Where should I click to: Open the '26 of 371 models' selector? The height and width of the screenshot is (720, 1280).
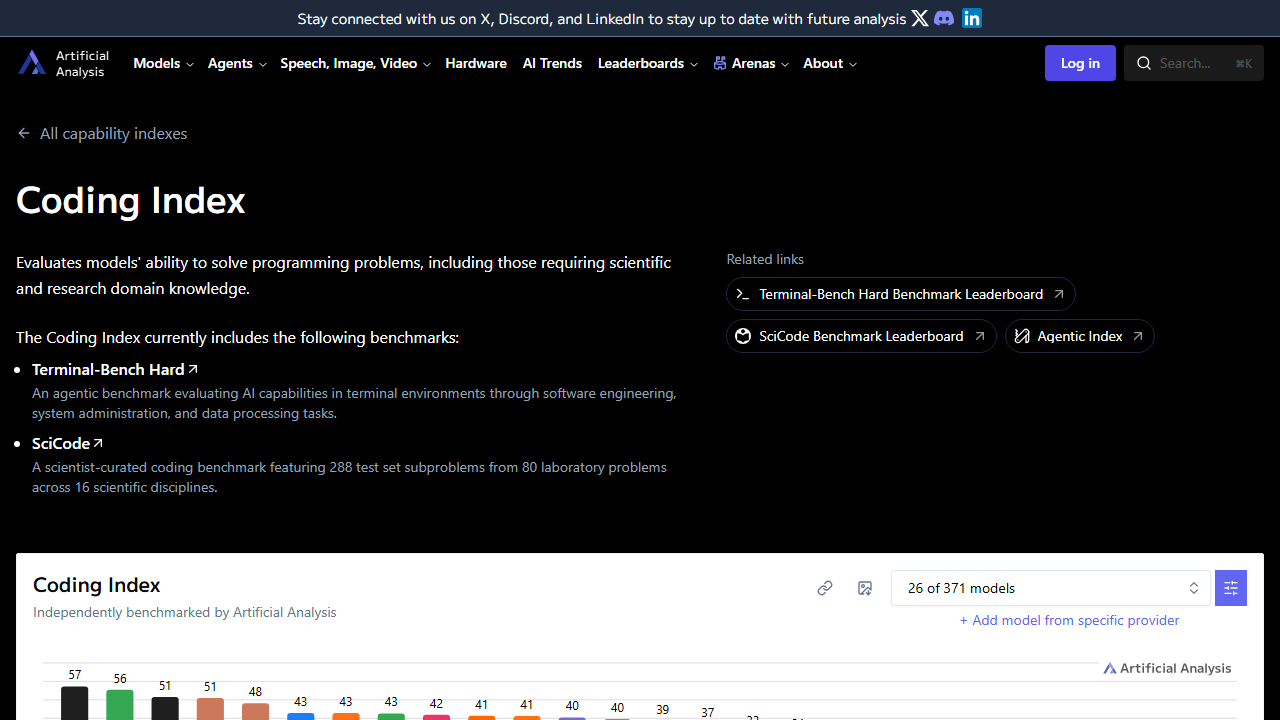(x=1050, y=588)
